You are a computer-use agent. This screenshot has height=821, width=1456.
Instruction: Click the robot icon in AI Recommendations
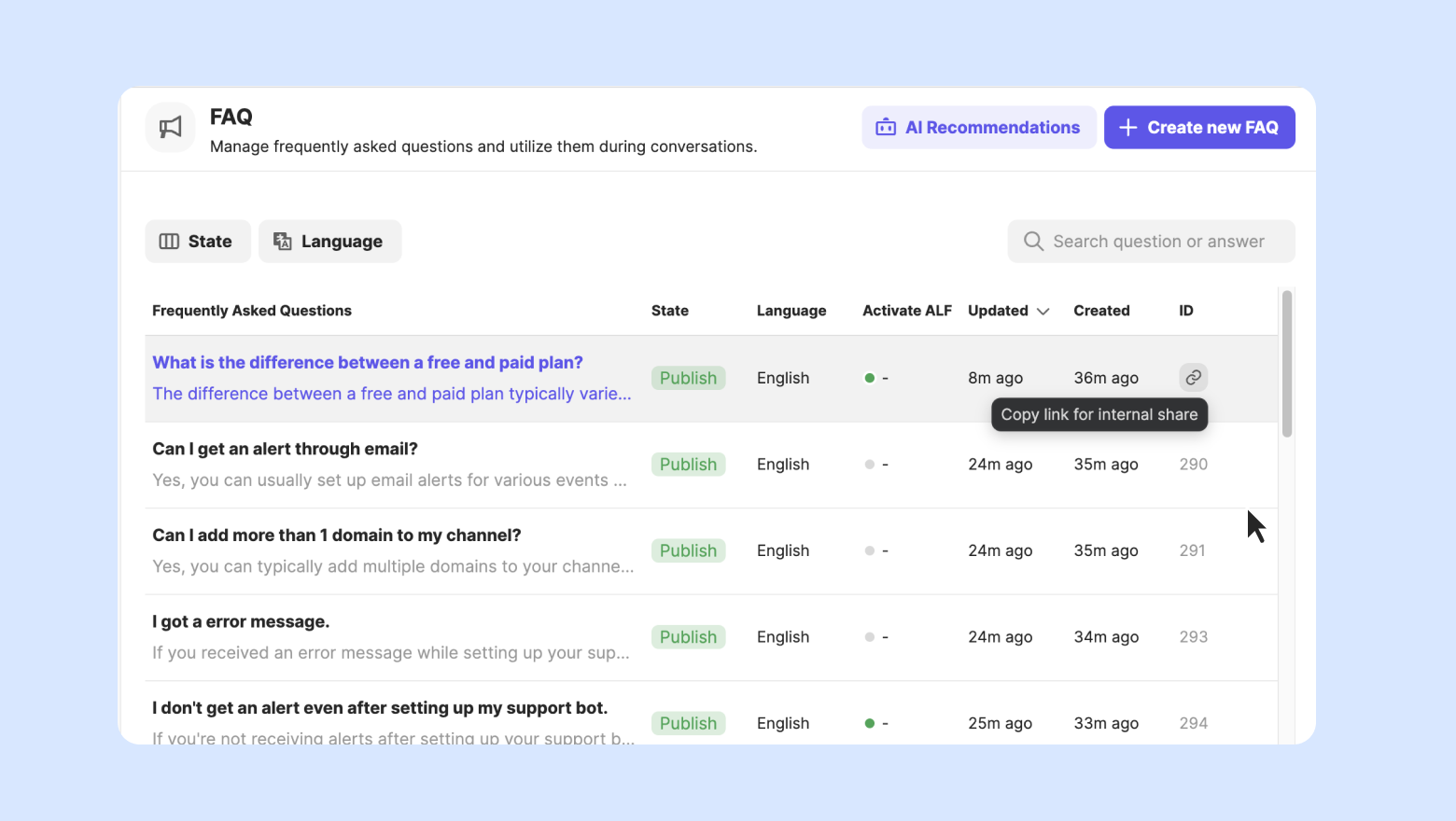pos(885,128)
